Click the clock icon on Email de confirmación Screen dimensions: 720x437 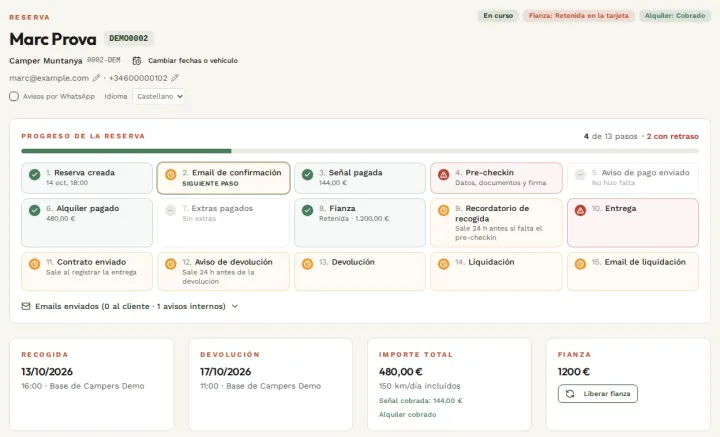click(170, 174)
